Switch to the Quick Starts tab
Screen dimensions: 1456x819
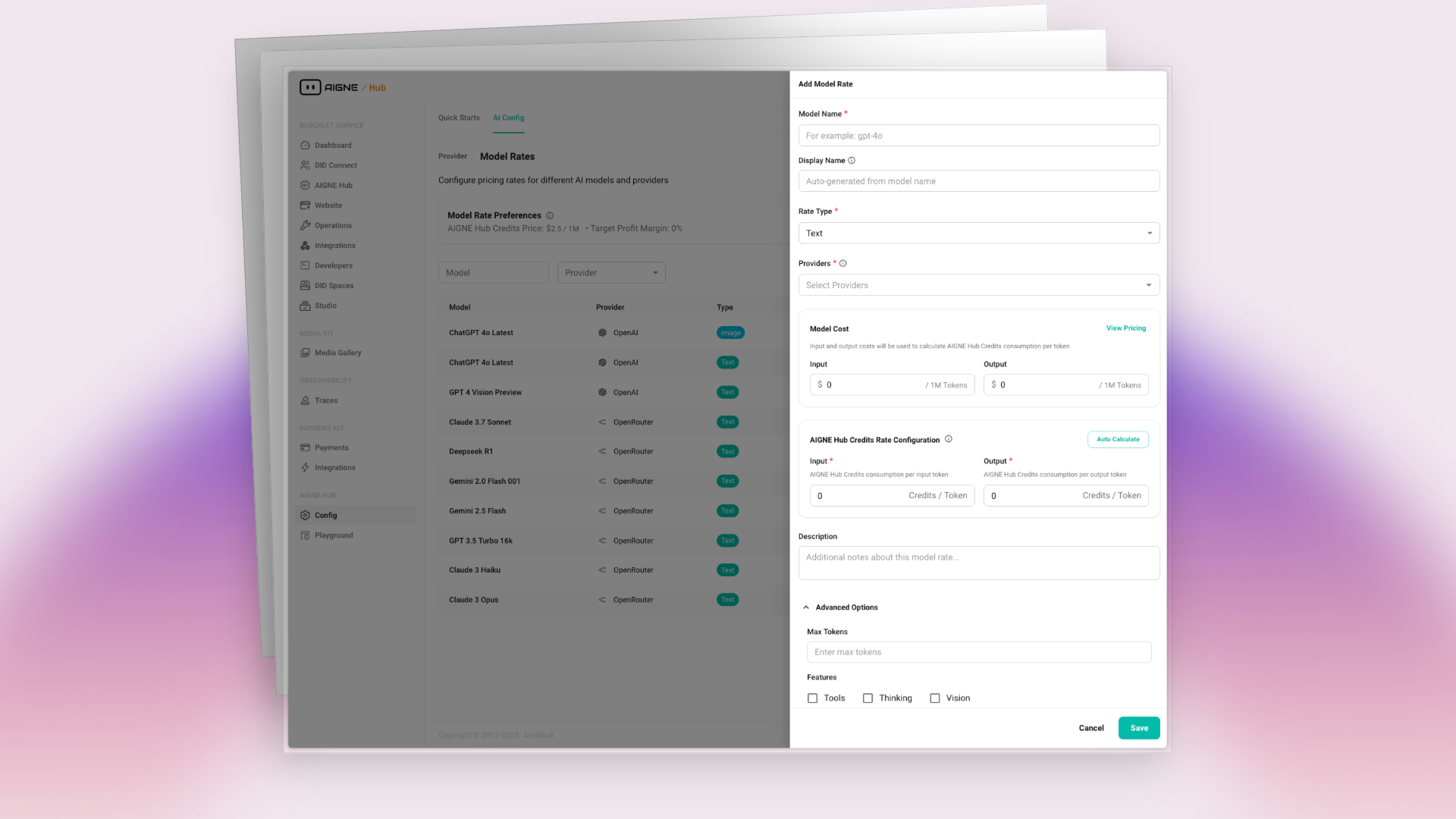click(458, 118)
